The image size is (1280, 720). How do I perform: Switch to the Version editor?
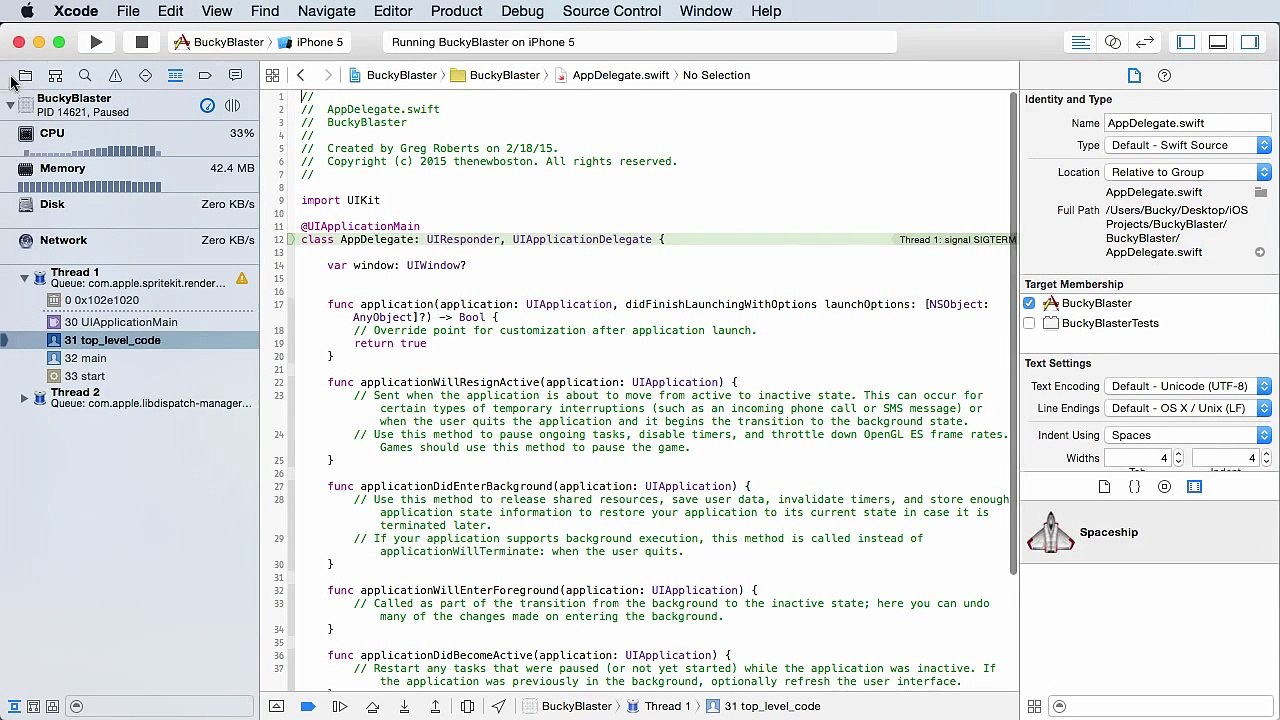(1145, 42)
